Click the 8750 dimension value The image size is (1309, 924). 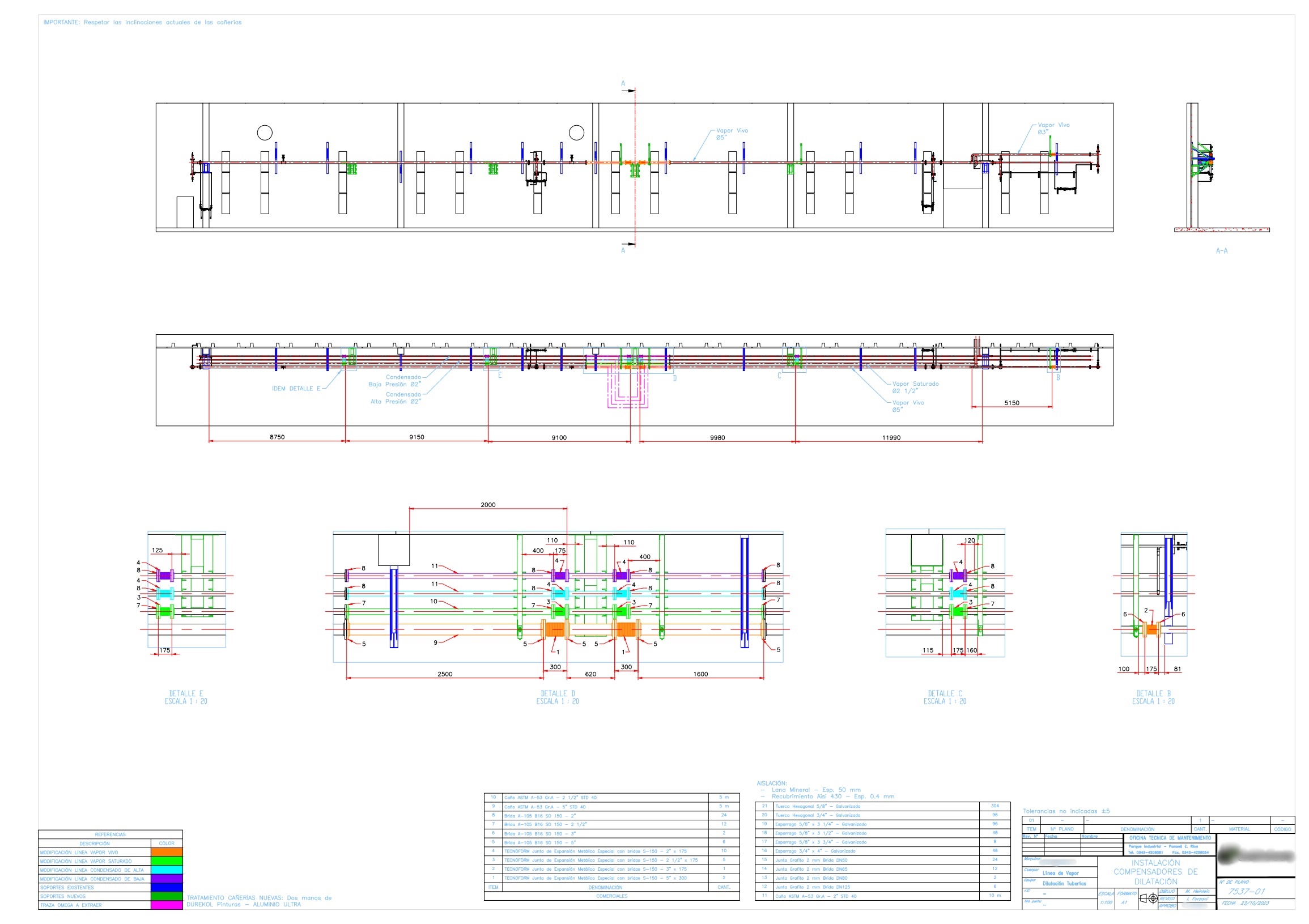point(277,437)
